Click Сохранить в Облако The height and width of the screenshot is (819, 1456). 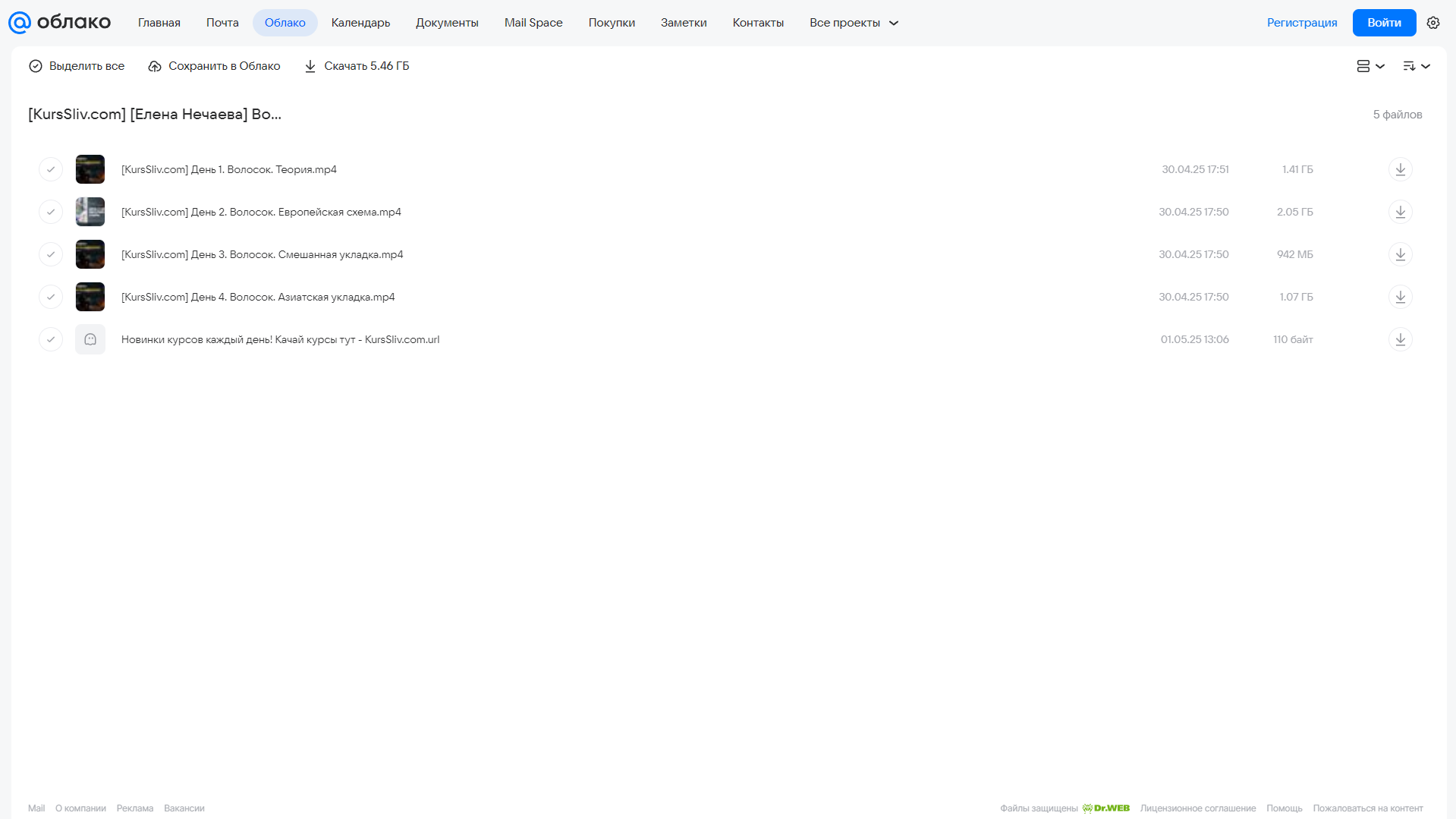pos(214,66)
